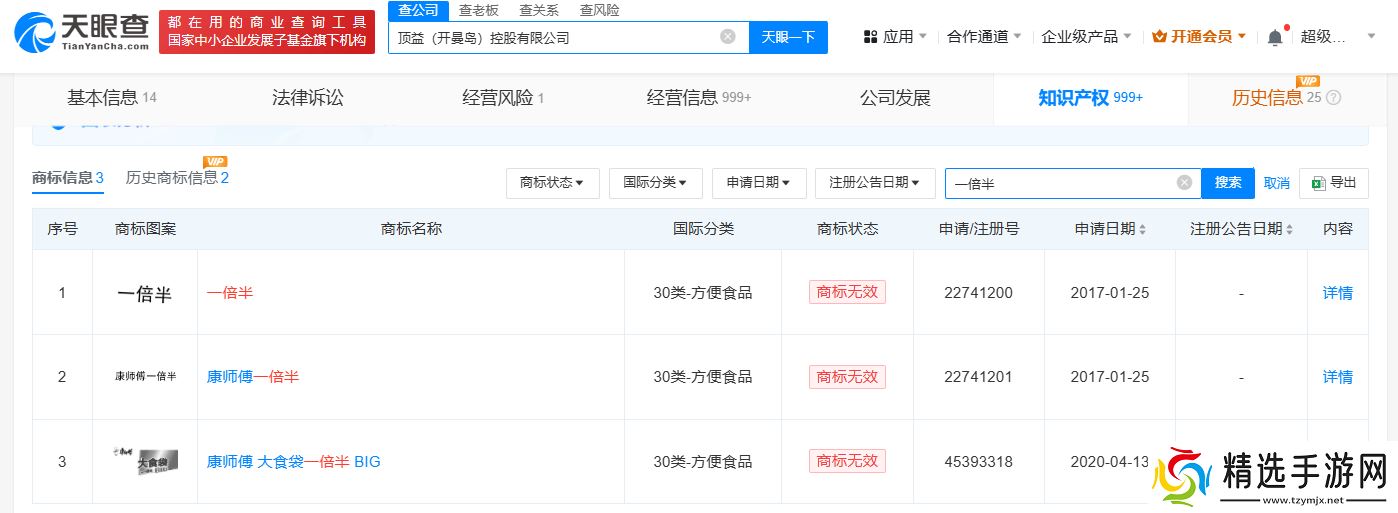The width and height of the screenshot is (1398, 513).
Task: Open the 注册公告日期 filter dropdown
Action: 875,183
